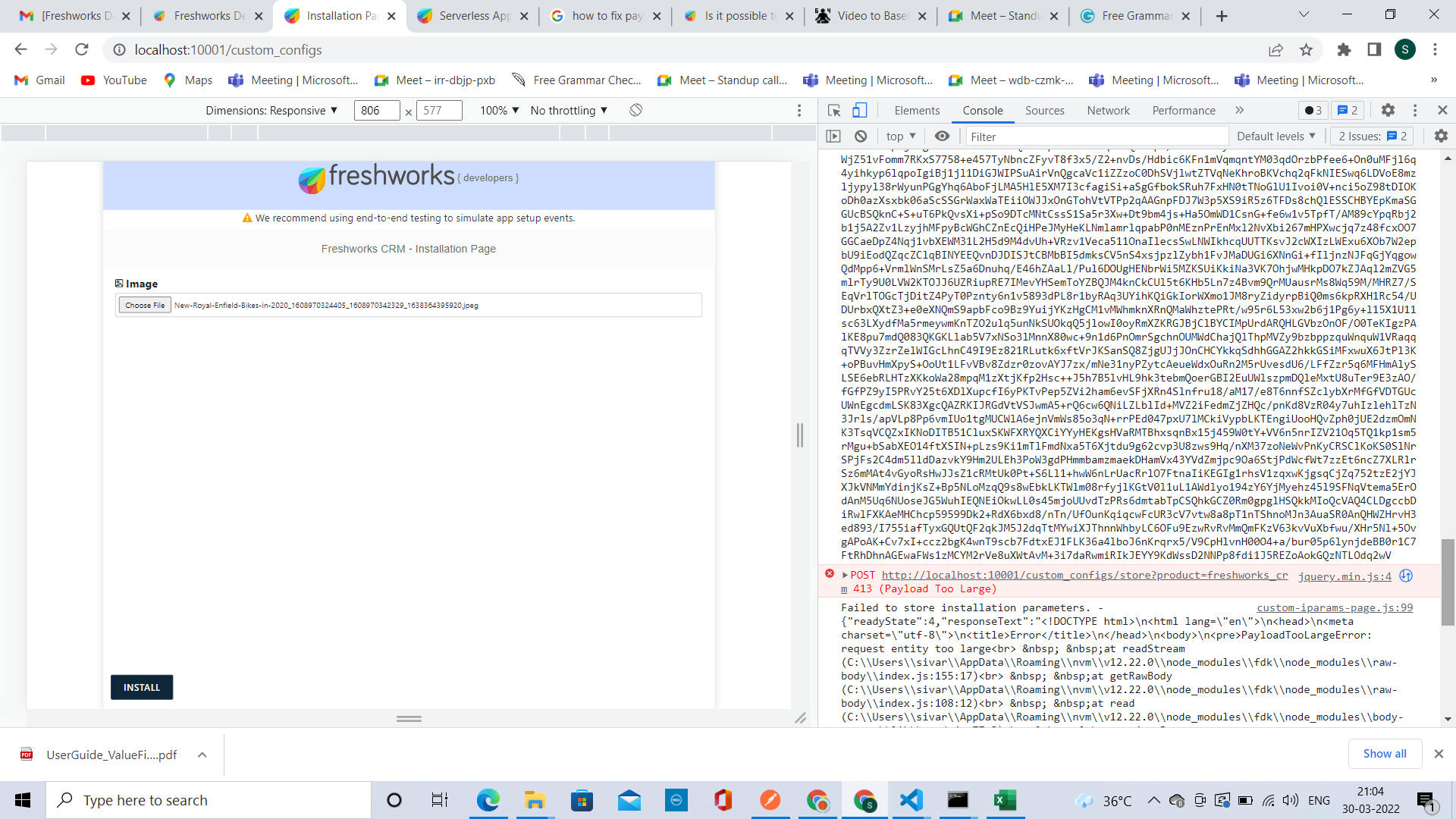Open the 100% zoom dropdown
Image resolution: width=1456 pixels, height=819 pixels.
[x=499, y=111]
